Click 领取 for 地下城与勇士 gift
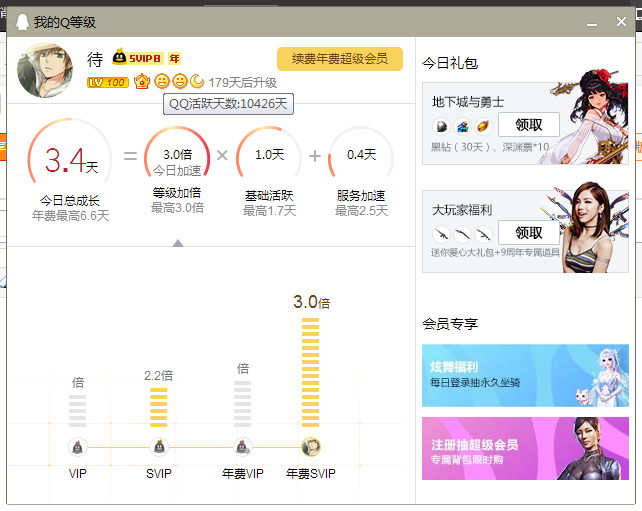Image resolution: width=642 pixels, height=511 pixels. coord(529,124)
